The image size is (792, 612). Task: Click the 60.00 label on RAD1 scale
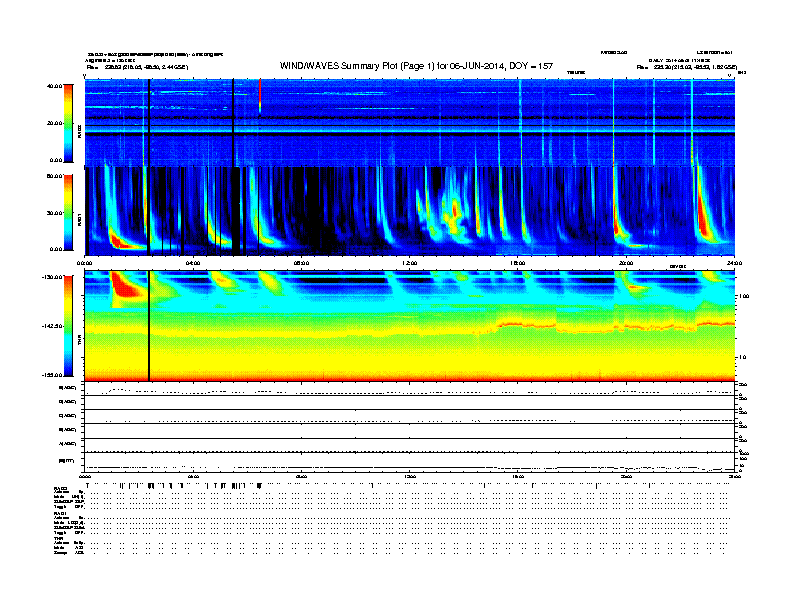coord(54,176)
